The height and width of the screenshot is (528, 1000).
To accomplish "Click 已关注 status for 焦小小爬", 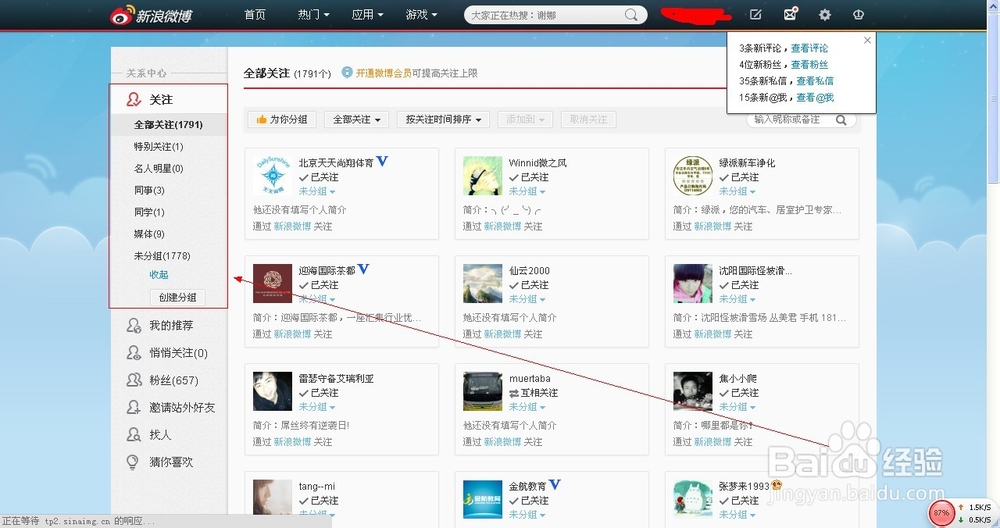I will [x=739, y=393].
